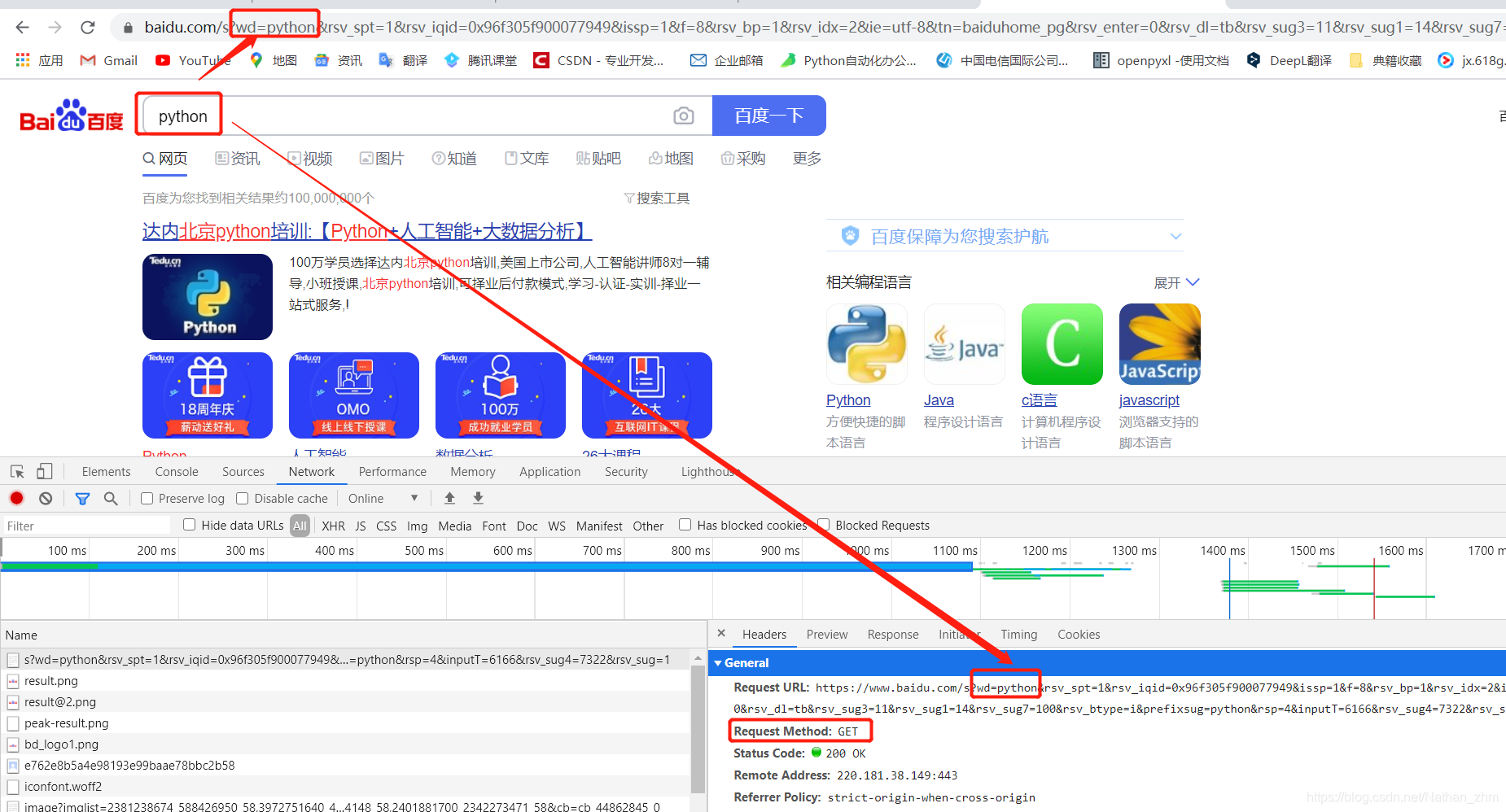Viewport: 1506px width, 812px height.
Task: Expand the 百度保障为您搜索护航 chevron
Action: (1175, 236)
